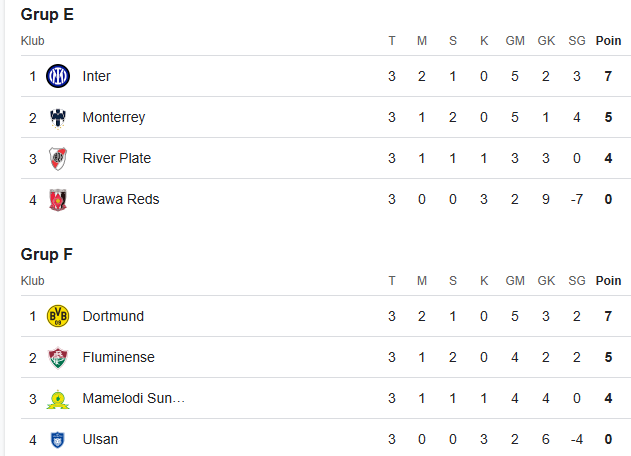Click the Klub header in Grup F
This screenshot has width=631, height=456.
pyautogui.click(x=33, y=281)
